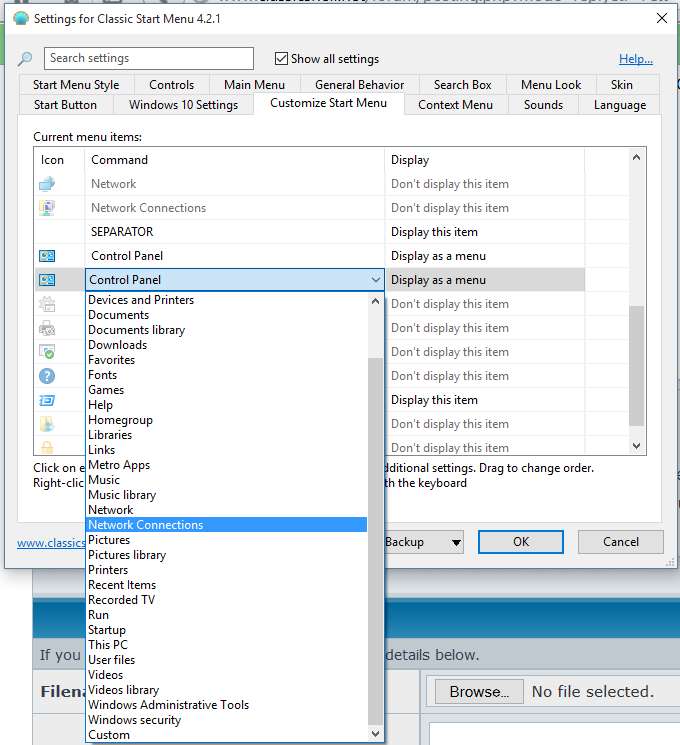
Task: Open the Sounds tab
Action: coord(543,105)
